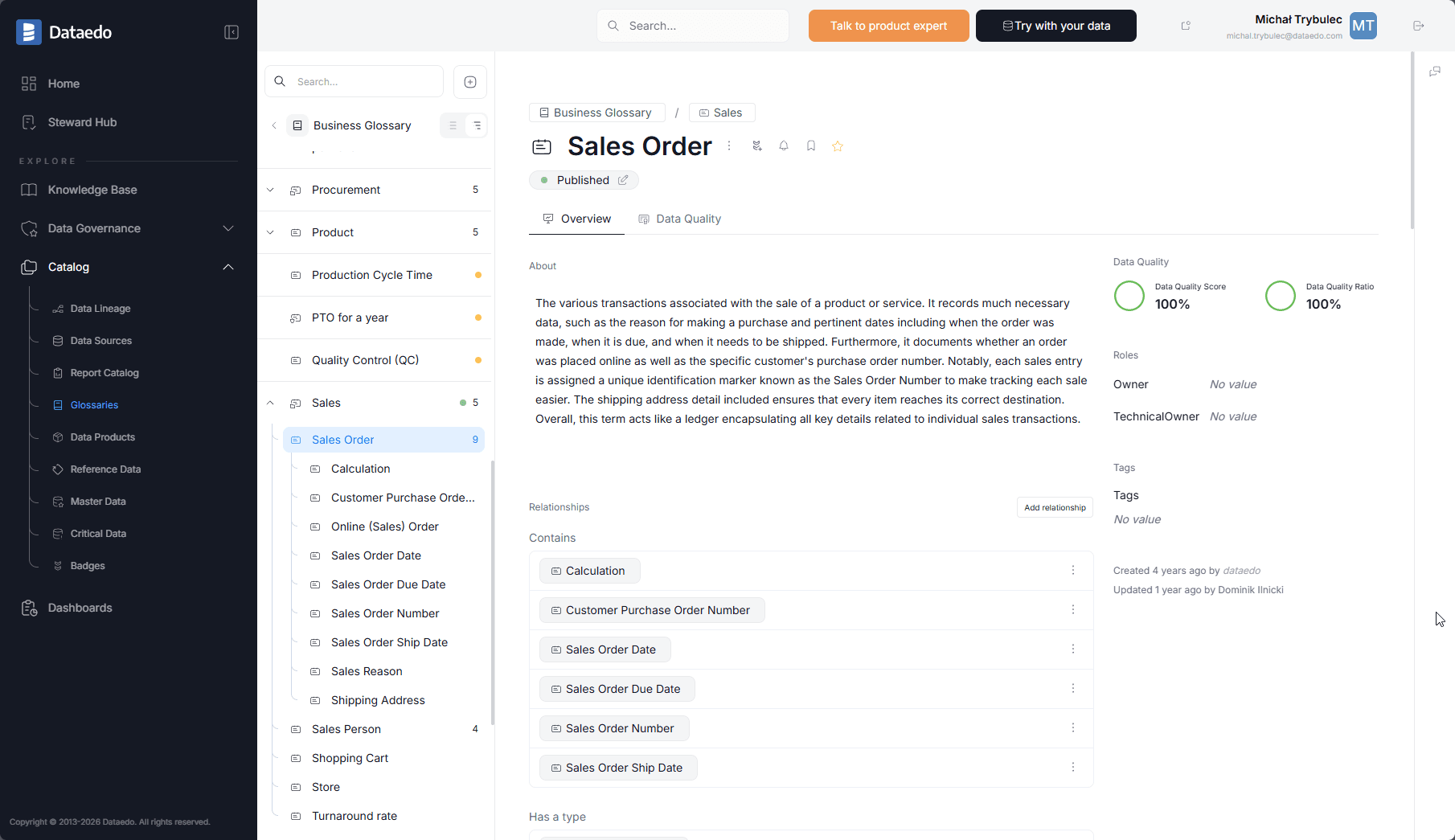Toggle the favorite star icon

pyautogui.click(x=838, y=145)
